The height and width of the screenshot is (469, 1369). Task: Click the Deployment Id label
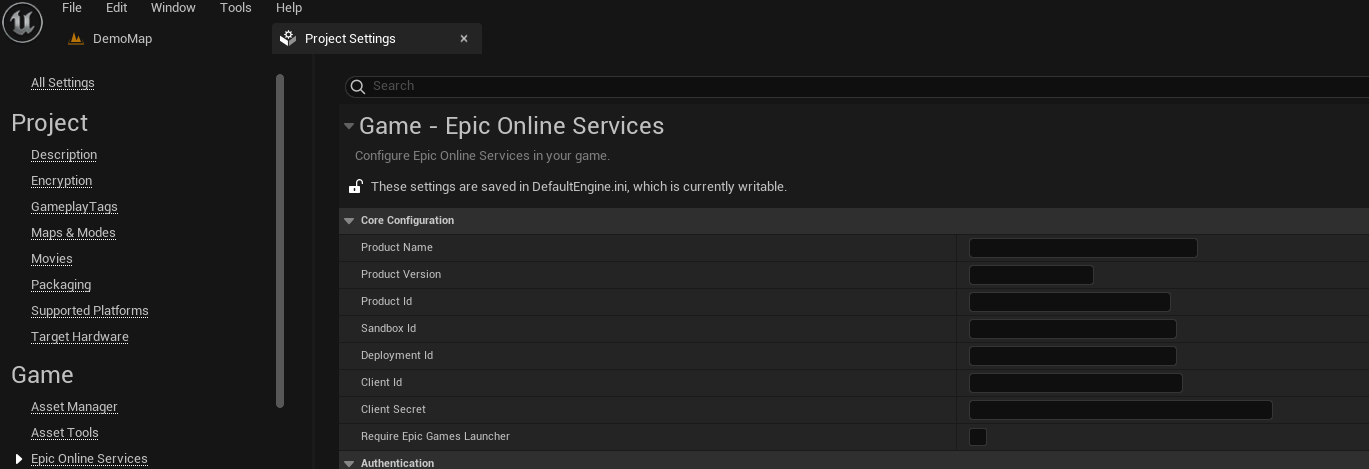(x=397, y=356)
